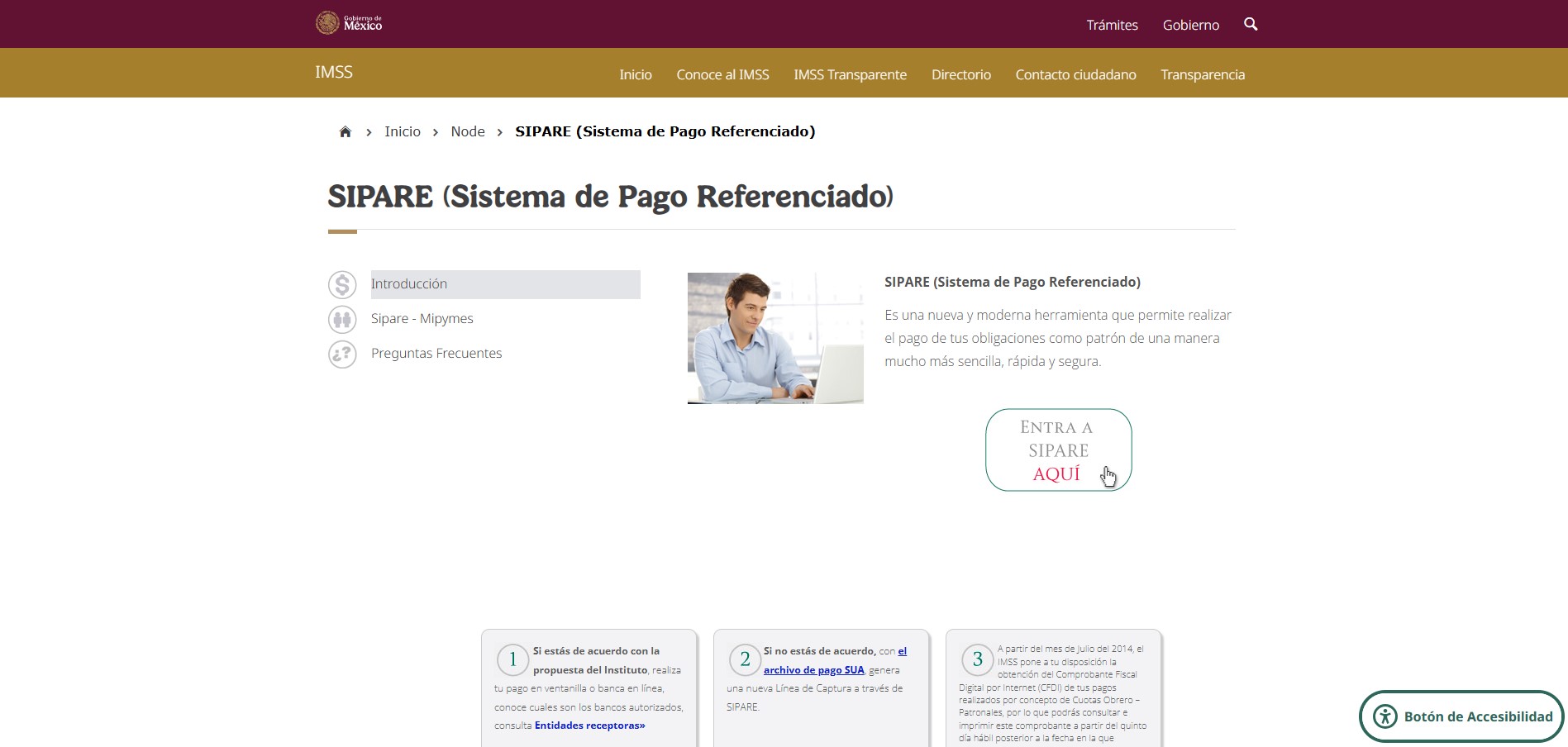Click the Inicio breadcrumb link
Image resolution: width=1568 pixels, height=747 pixels.
click(x=402, y=132)
